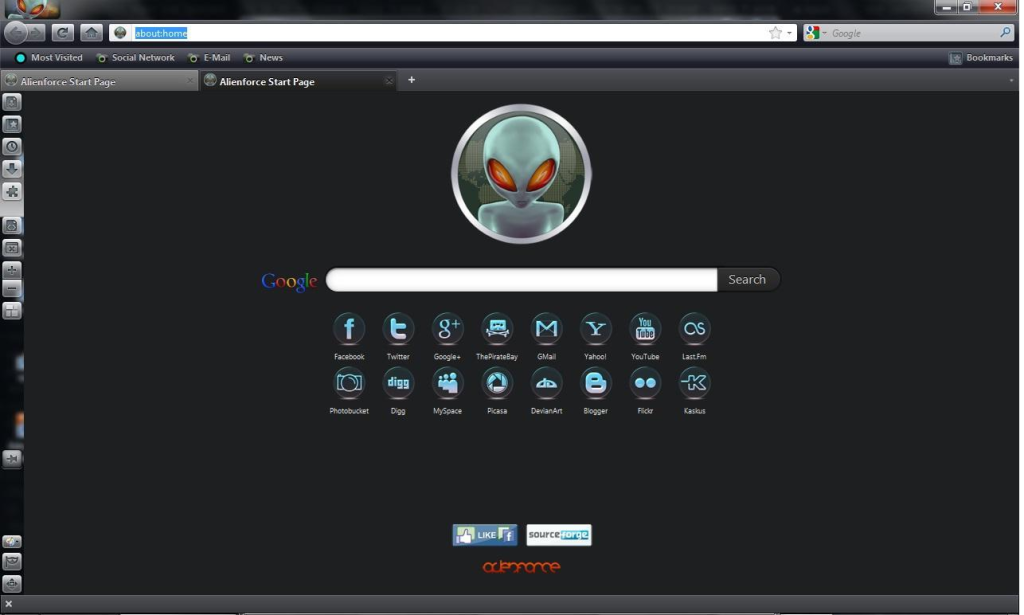
Task: Open the Bookmarks menu button
Action: point(981,58)
